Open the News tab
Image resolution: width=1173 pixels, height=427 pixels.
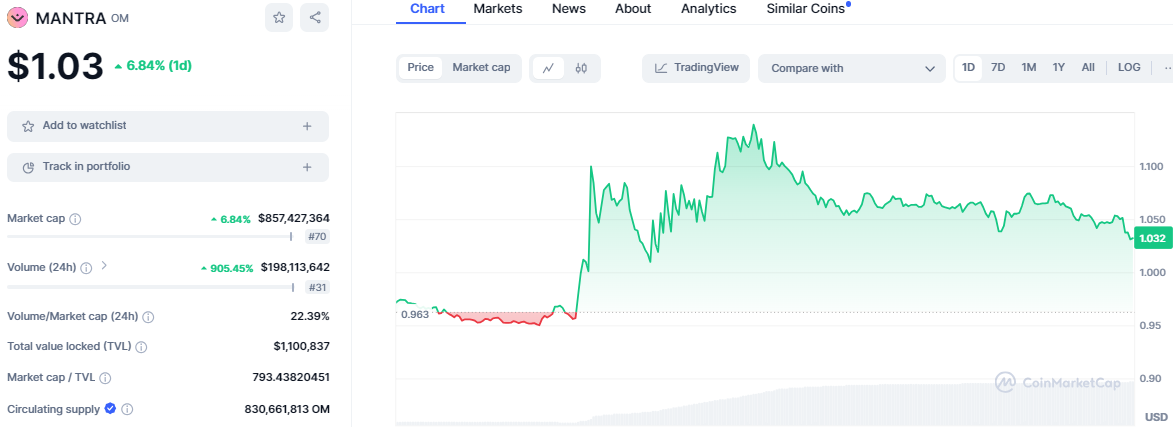(569, 9)
